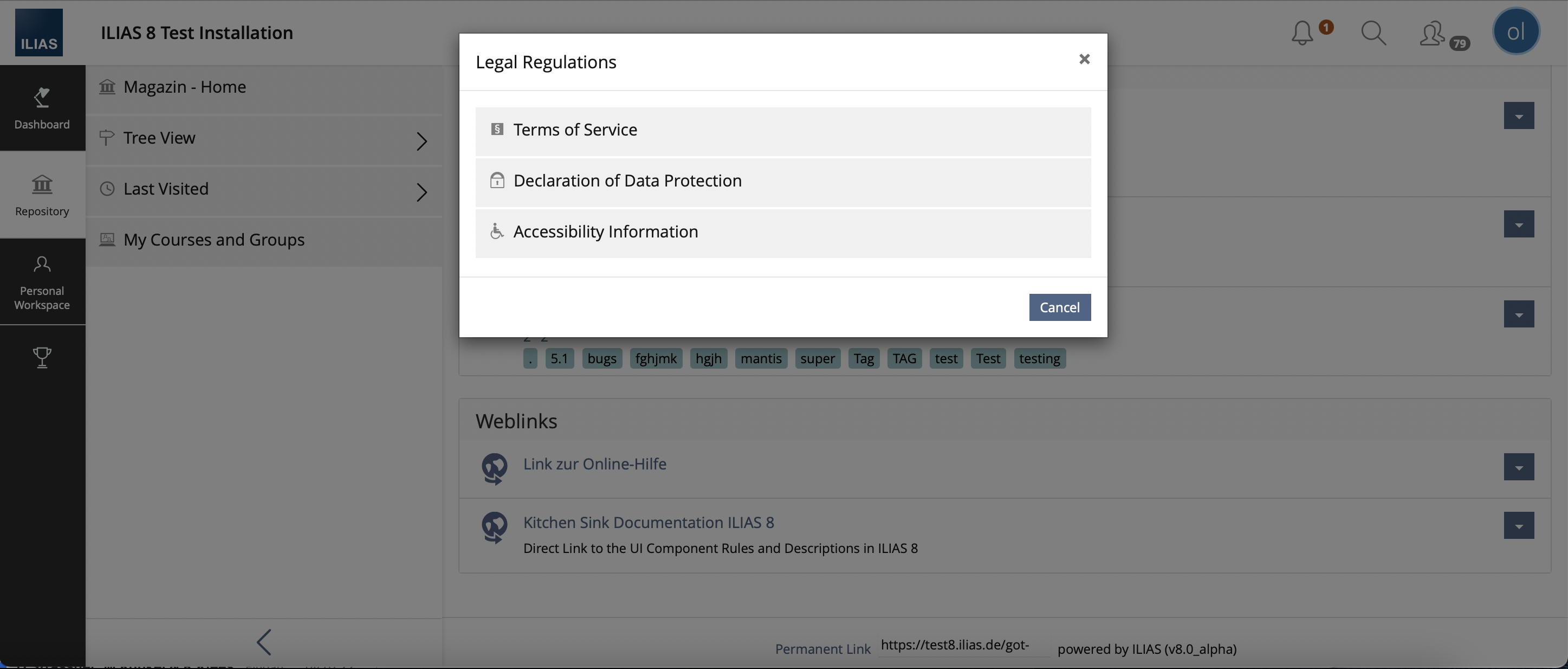
Task: Open the user avatar menu
Action: [x=1515, y=31]
